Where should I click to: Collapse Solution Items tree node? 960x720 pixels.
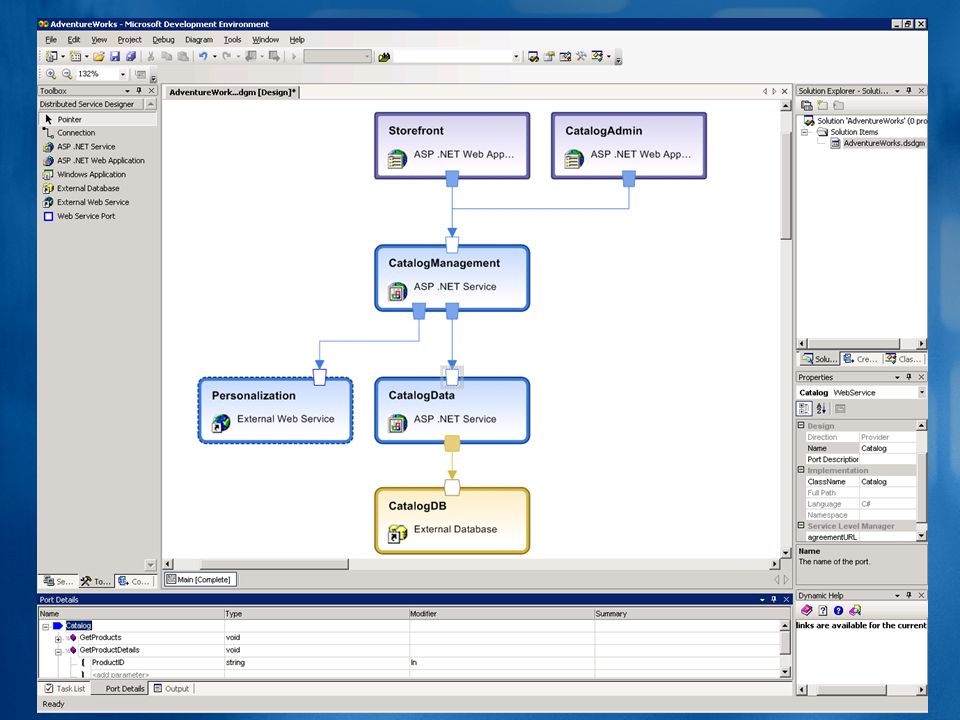point(805,132)
